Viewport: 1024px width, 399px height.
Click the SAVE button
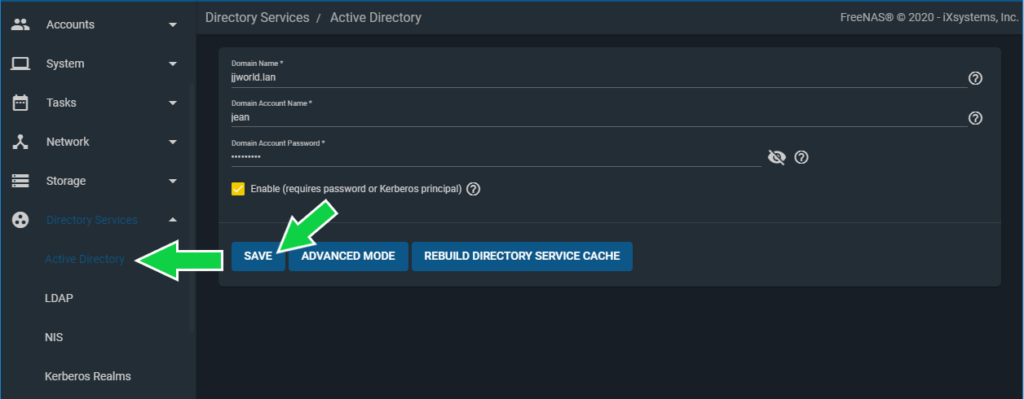(258, 256)
